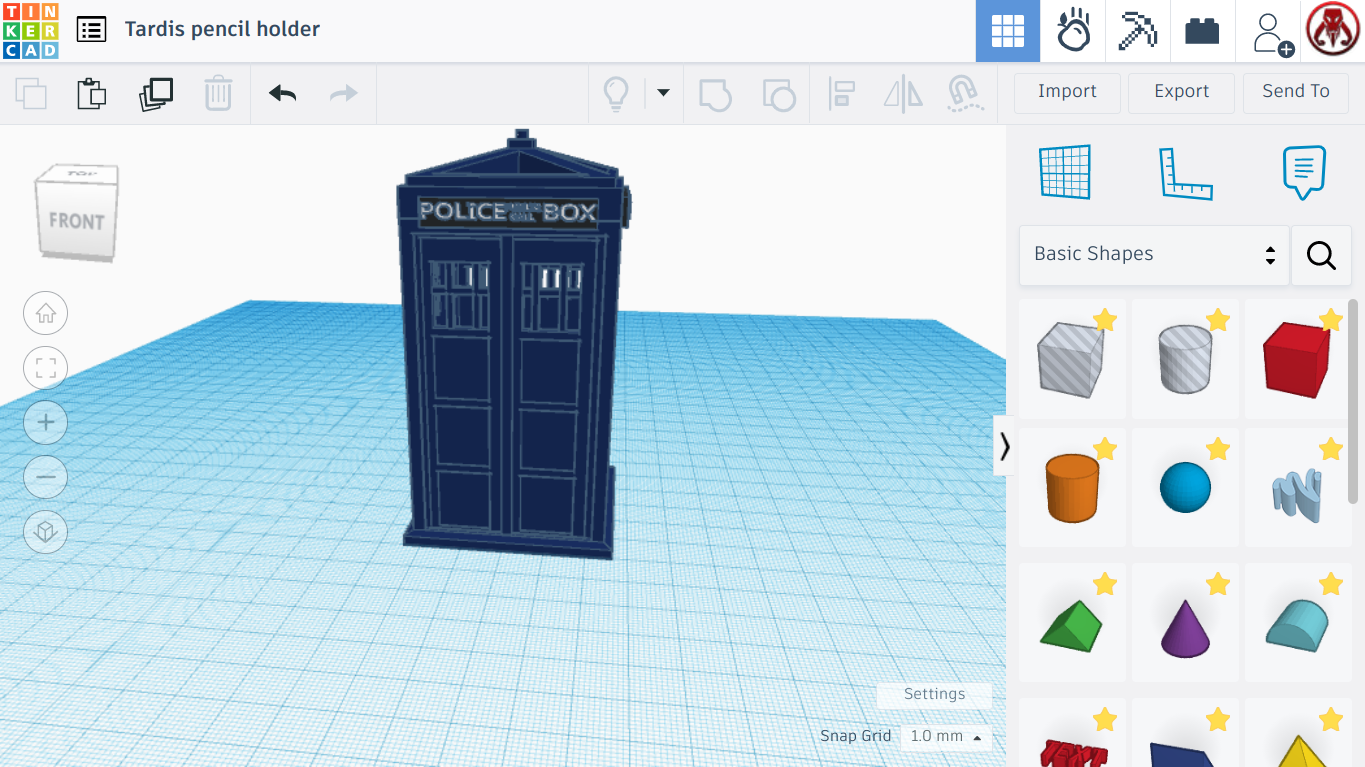
Task: Click the Tardis pencil holder title
Action: [x=222, y=29]
